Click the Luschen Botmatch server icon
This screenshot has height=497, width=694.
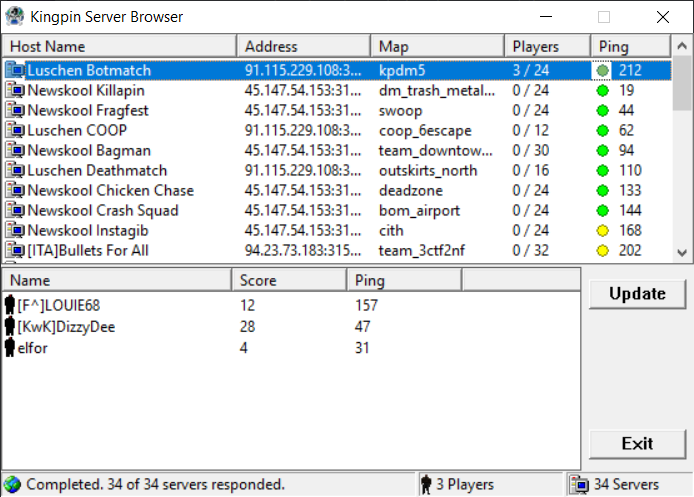click(x=15, y=70)
